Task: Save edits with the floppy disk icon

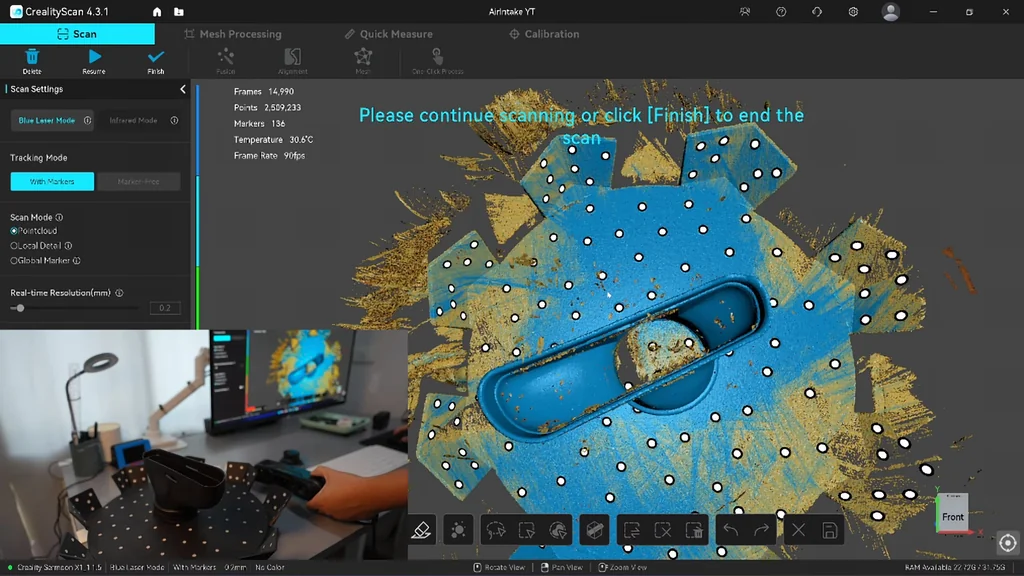Action: click(x=829, y=530)
